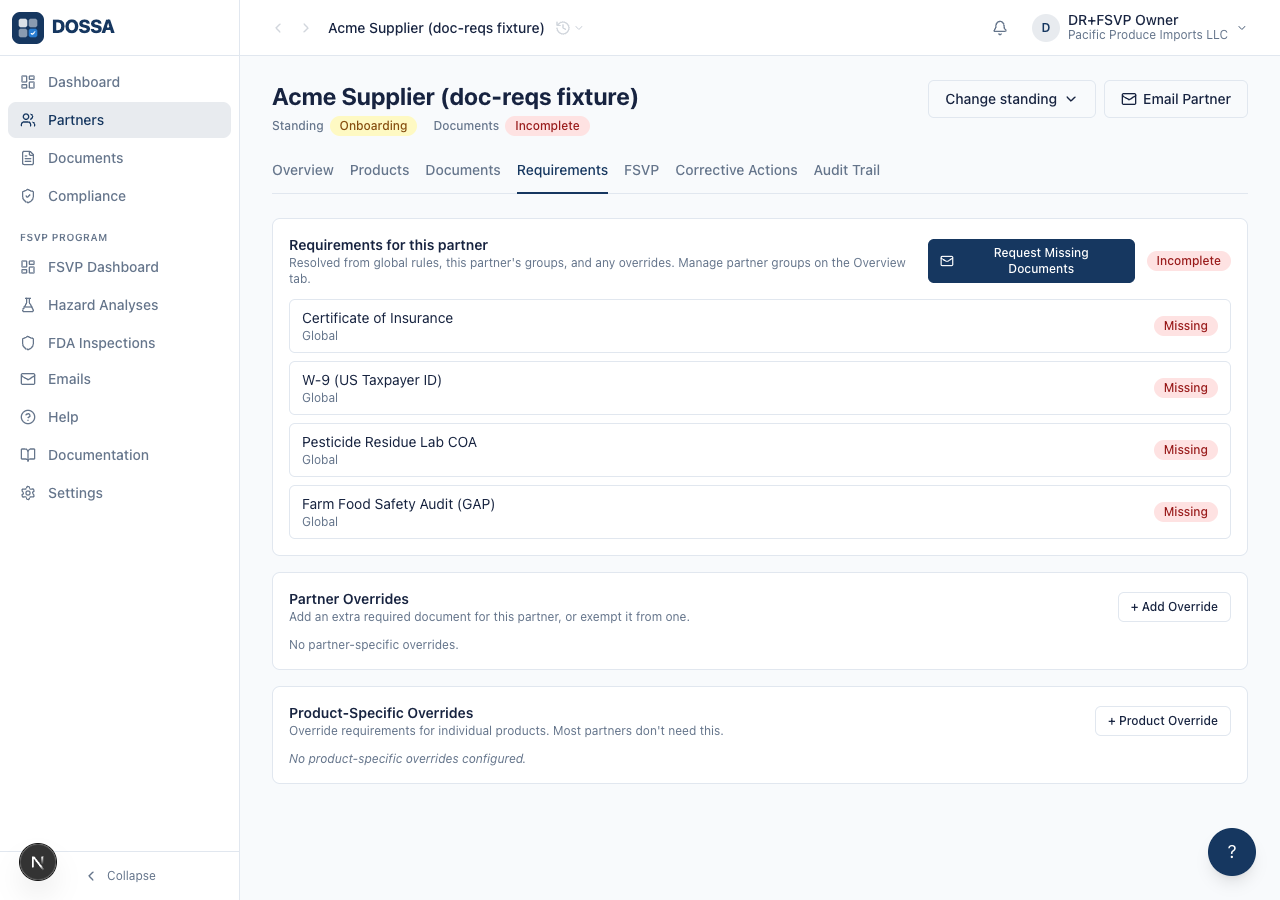Open the Dashboard sidebar item

point(119,82)
